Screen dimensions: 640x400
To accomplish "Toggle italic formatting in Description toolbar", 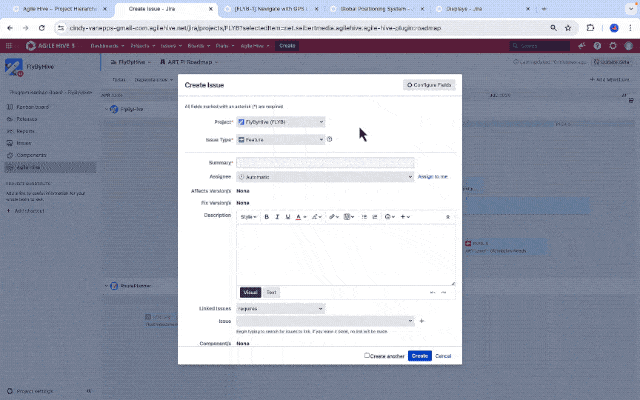I will coord(277,217).
